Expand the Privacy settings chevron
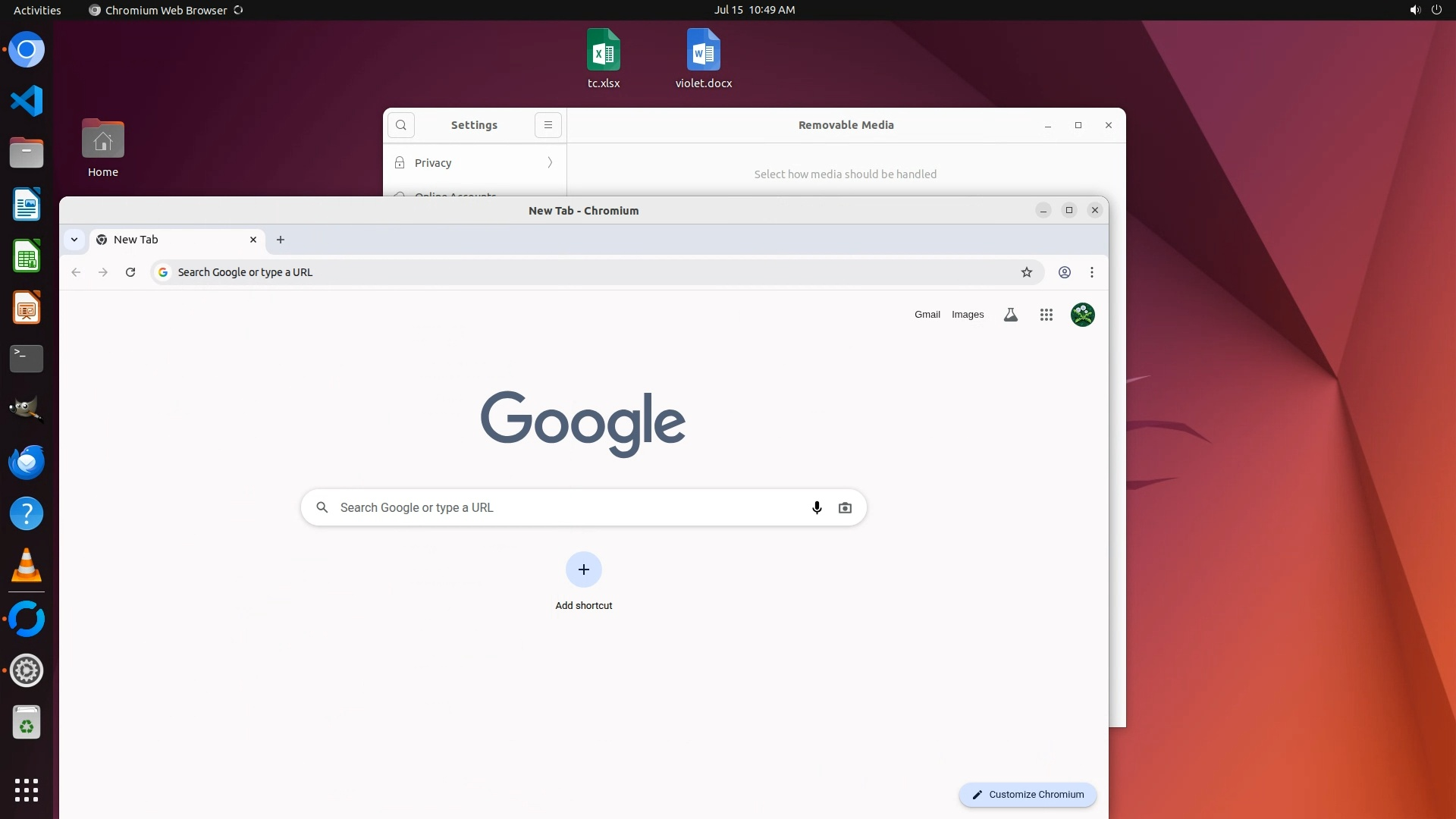The image size is (1456, 819). click(x=550, y=163)
